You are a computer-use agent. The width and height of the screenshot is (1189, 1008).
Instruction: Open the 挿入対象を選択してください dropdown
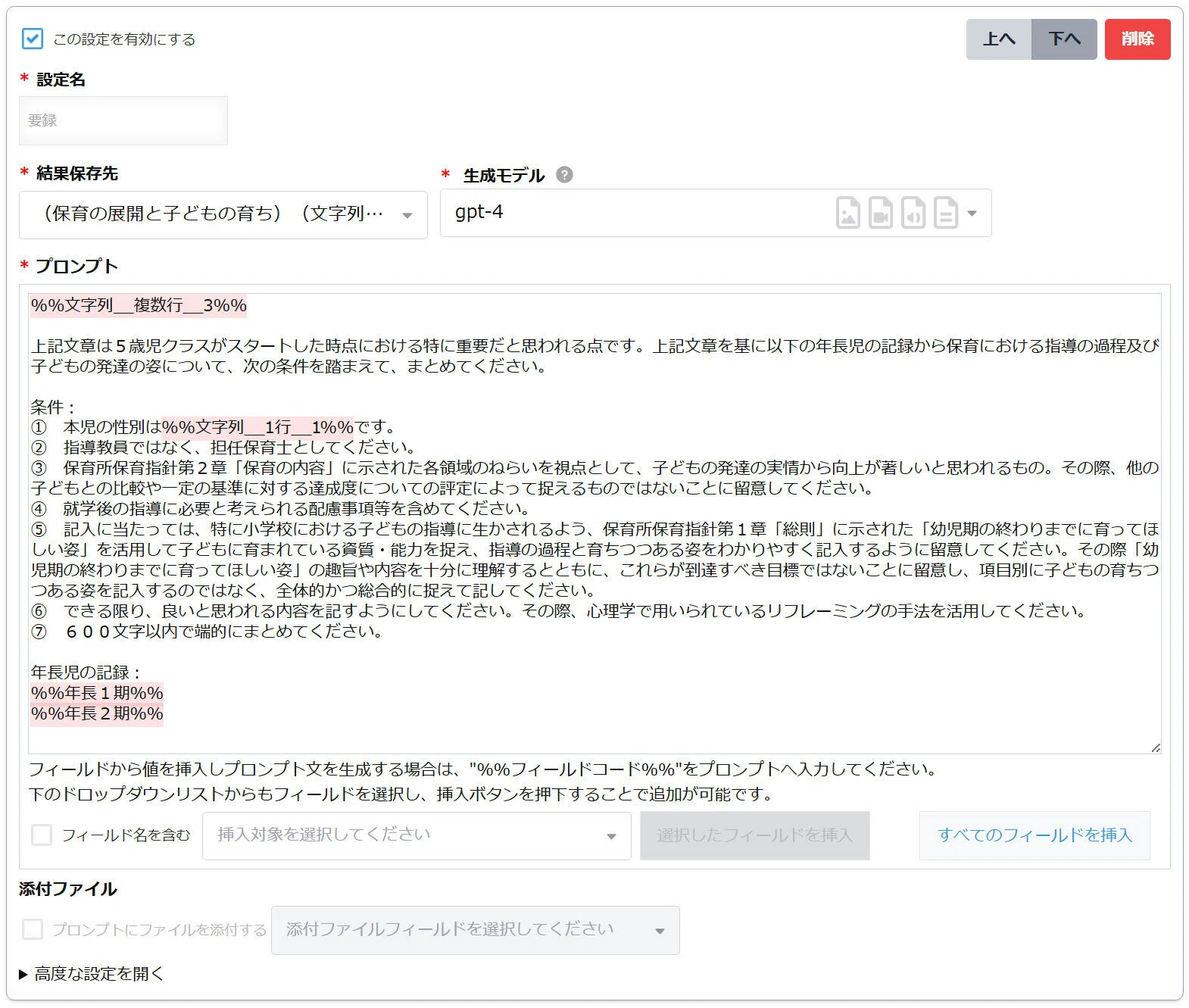click(x=417, y=836)
